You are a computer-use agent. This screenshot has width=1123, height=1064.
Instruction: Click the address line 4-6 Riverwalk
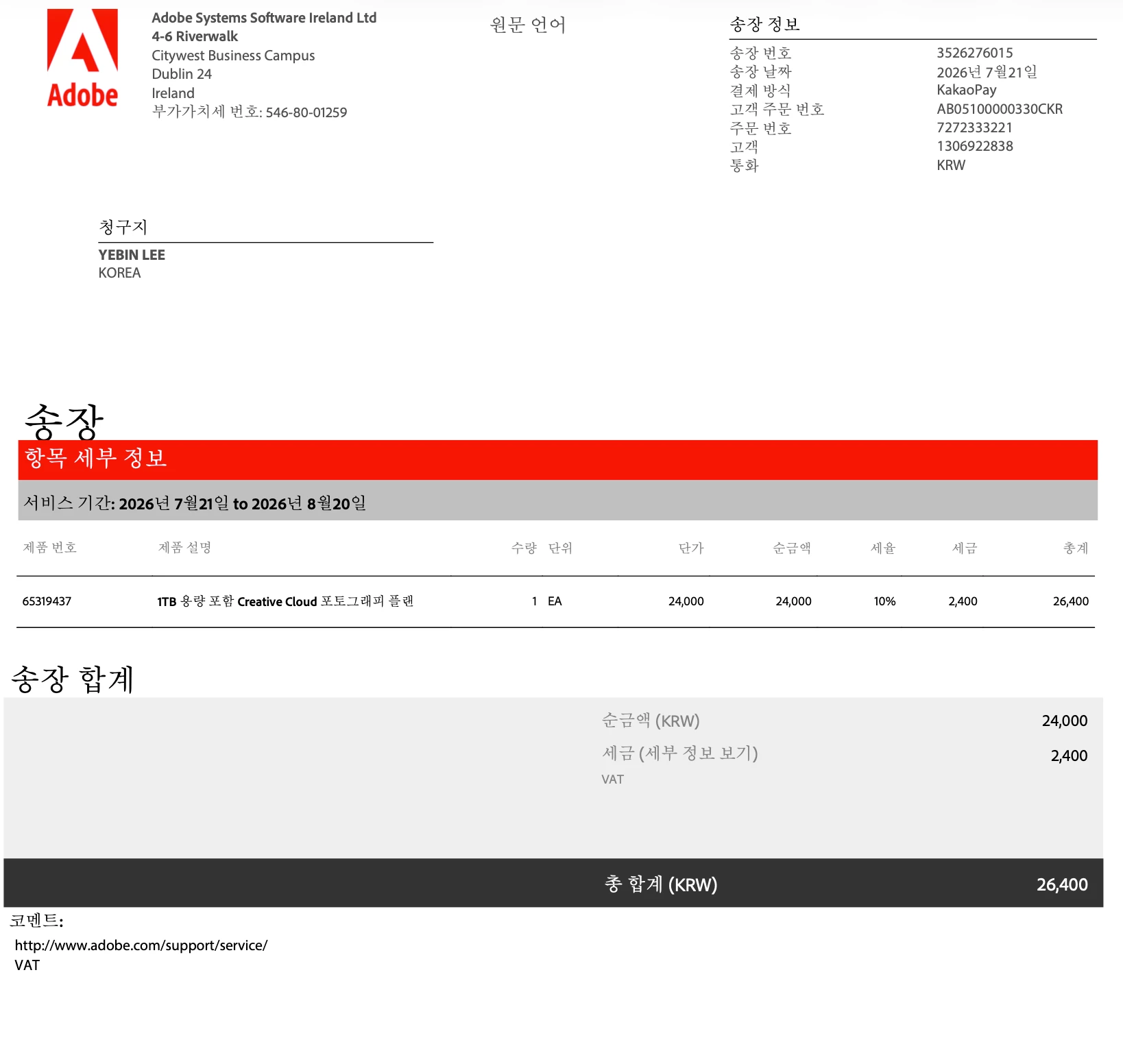click(x=195, y=36)
